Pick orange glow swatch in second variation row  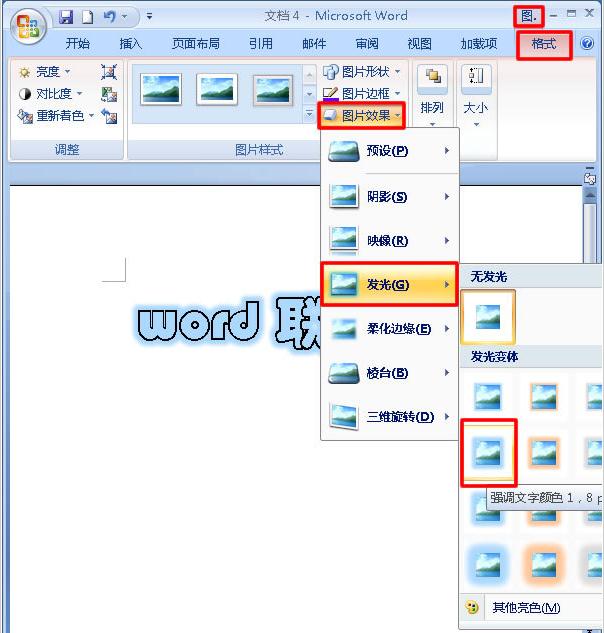[x=544, y=453]
